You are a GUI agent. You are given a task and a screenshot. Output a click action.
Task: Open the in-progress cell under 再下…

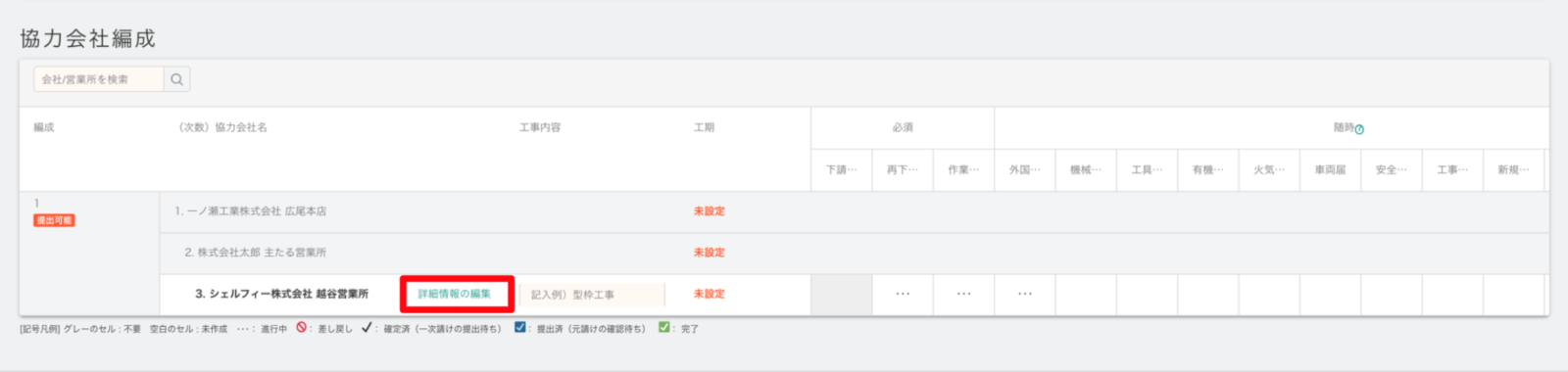point(903,295)
